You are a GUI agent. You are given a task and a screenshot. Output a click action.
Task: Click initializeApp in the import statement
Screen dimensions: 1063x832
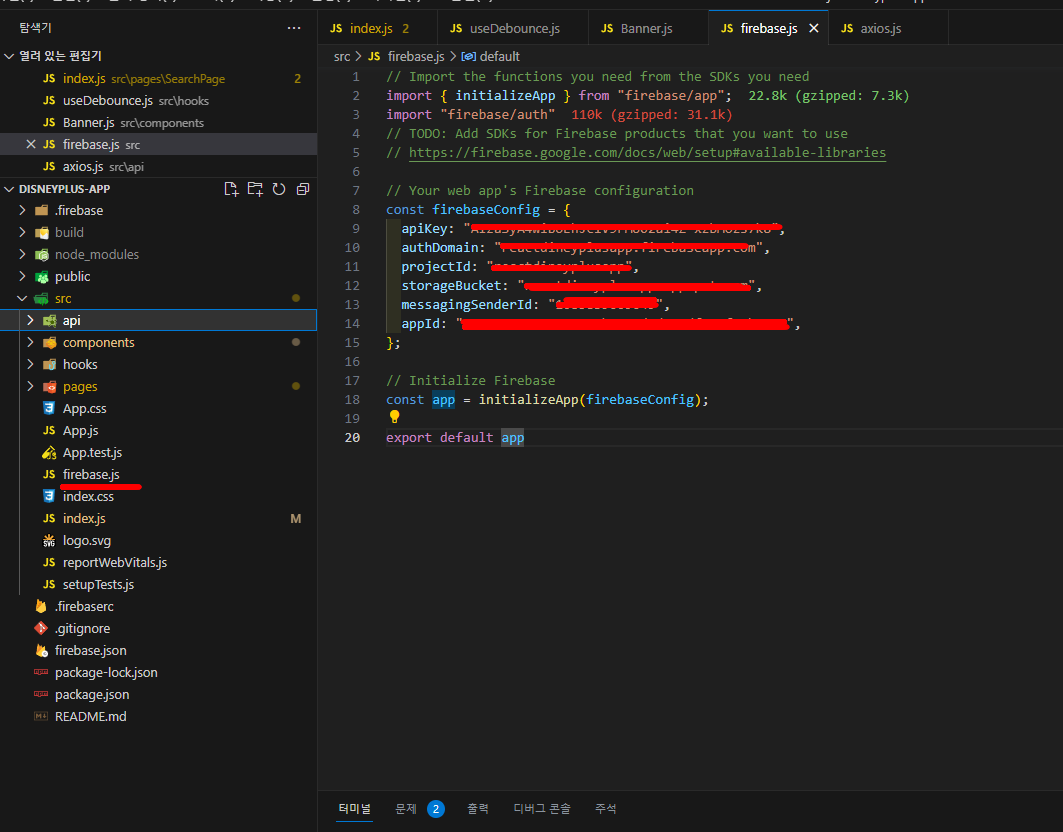tap(505, 96)
